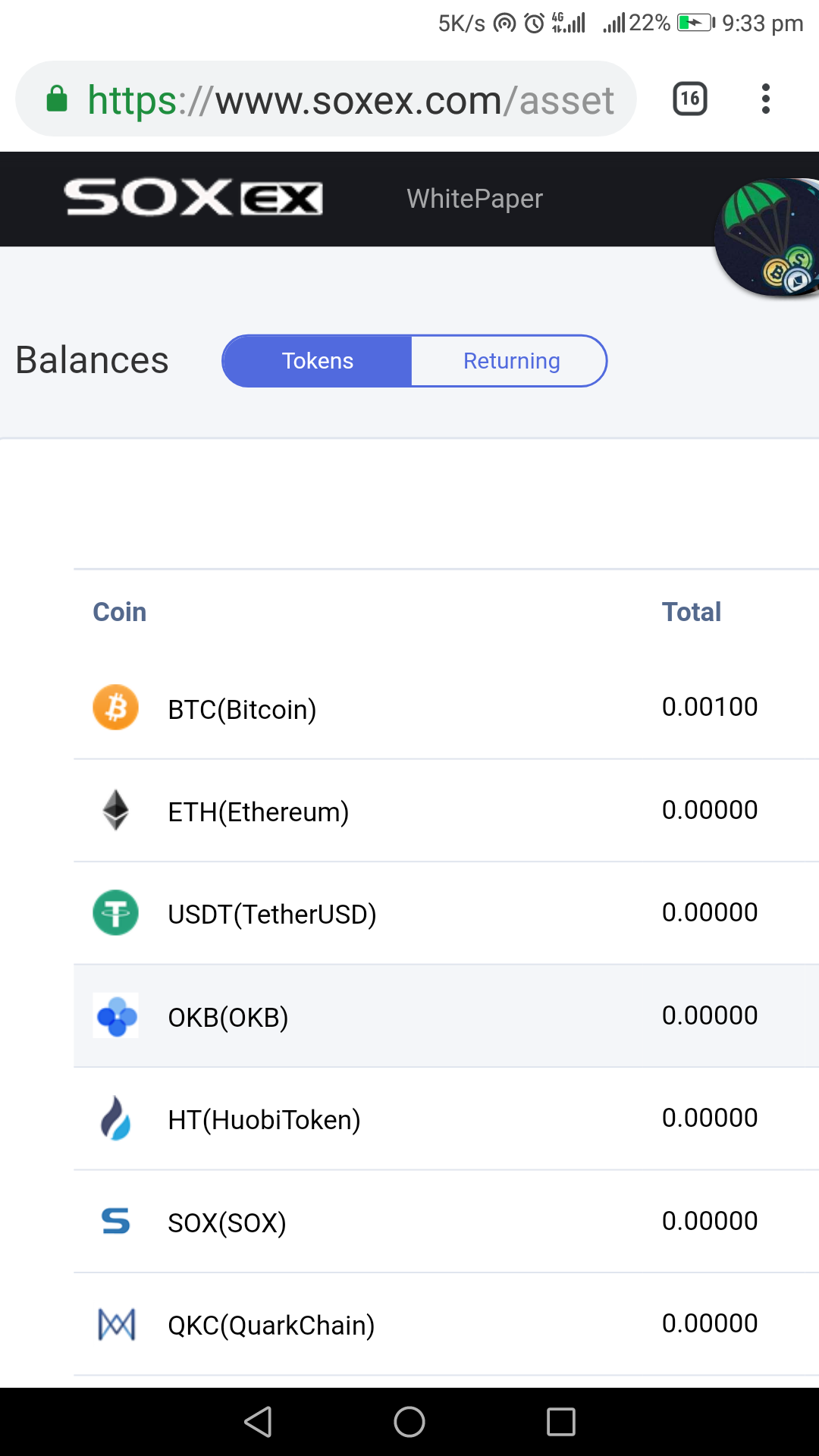Click the QuarkChain QKC icon
This screenshot has width=819, height=1456.
[x=116, y=1324]
